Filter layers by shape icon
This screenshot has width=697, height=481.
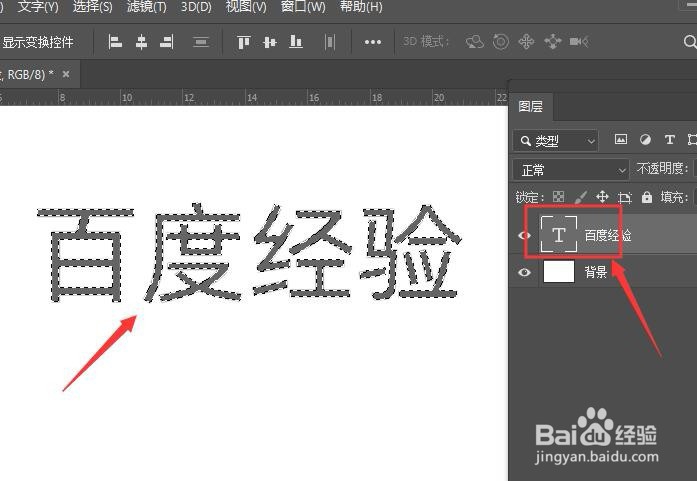[692, 140]
